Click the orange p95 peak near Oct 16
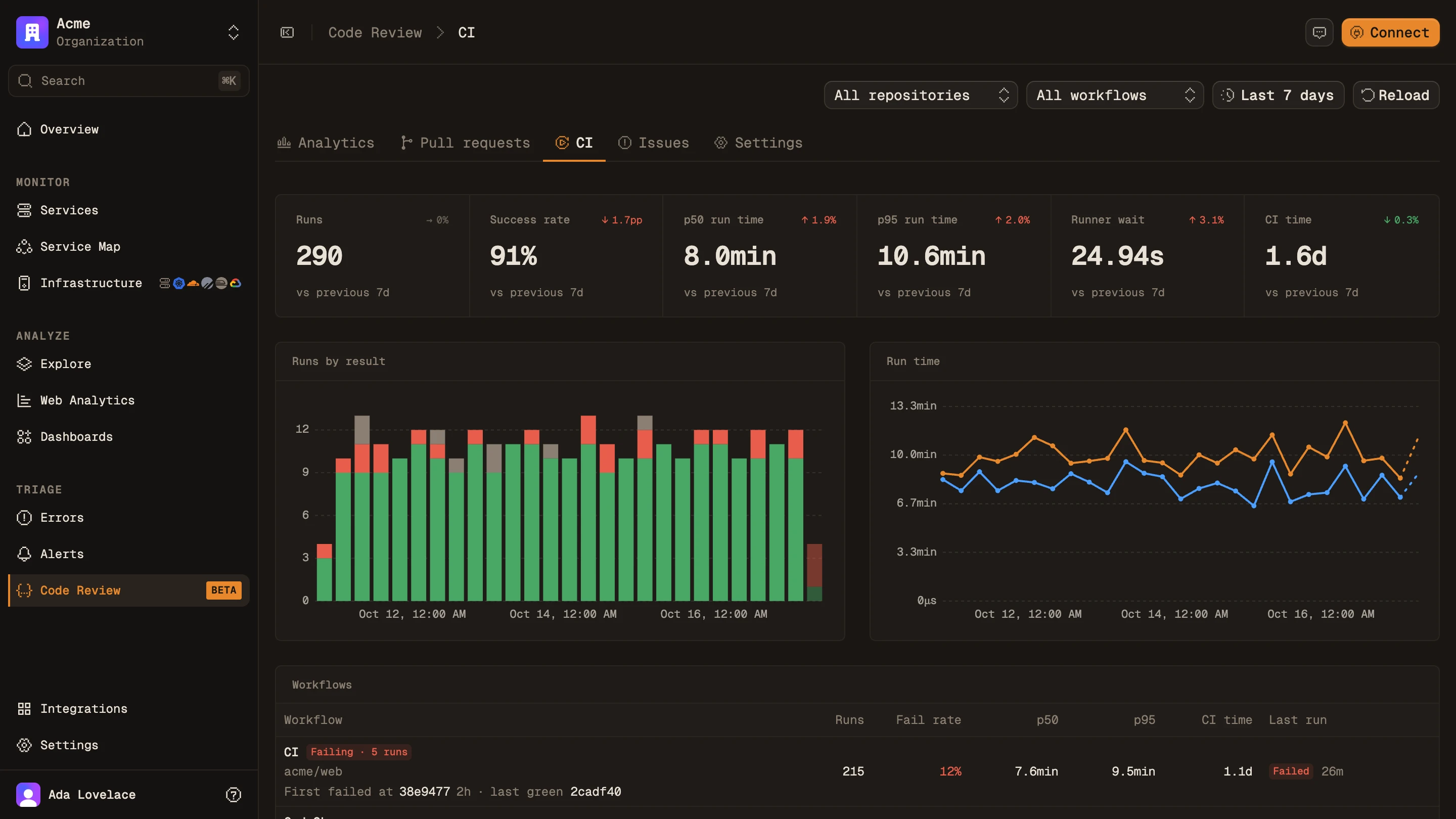1456x819 pixels. click(1345, 423)
